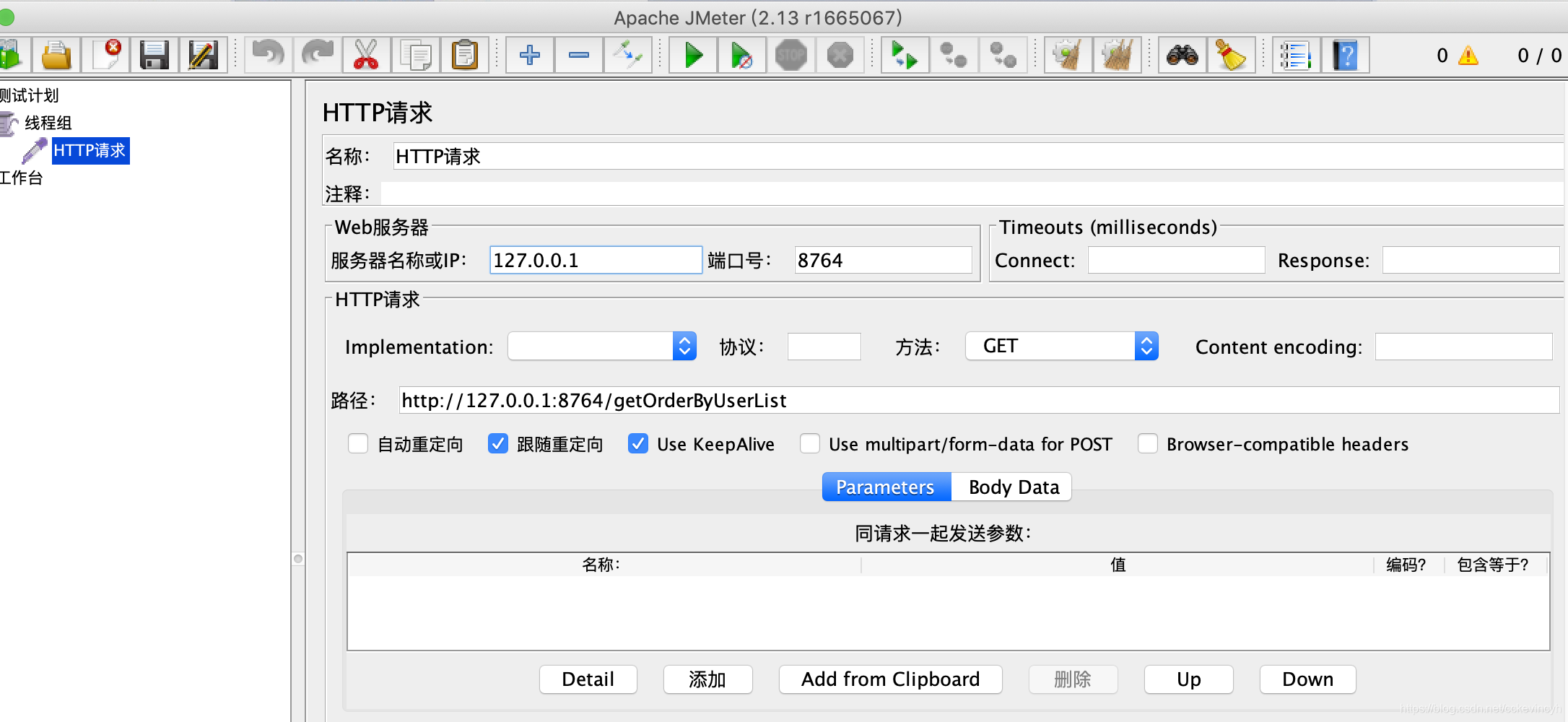Open Help with question mark icon
Screen dimensions: 1568x722
point(1345,55)
